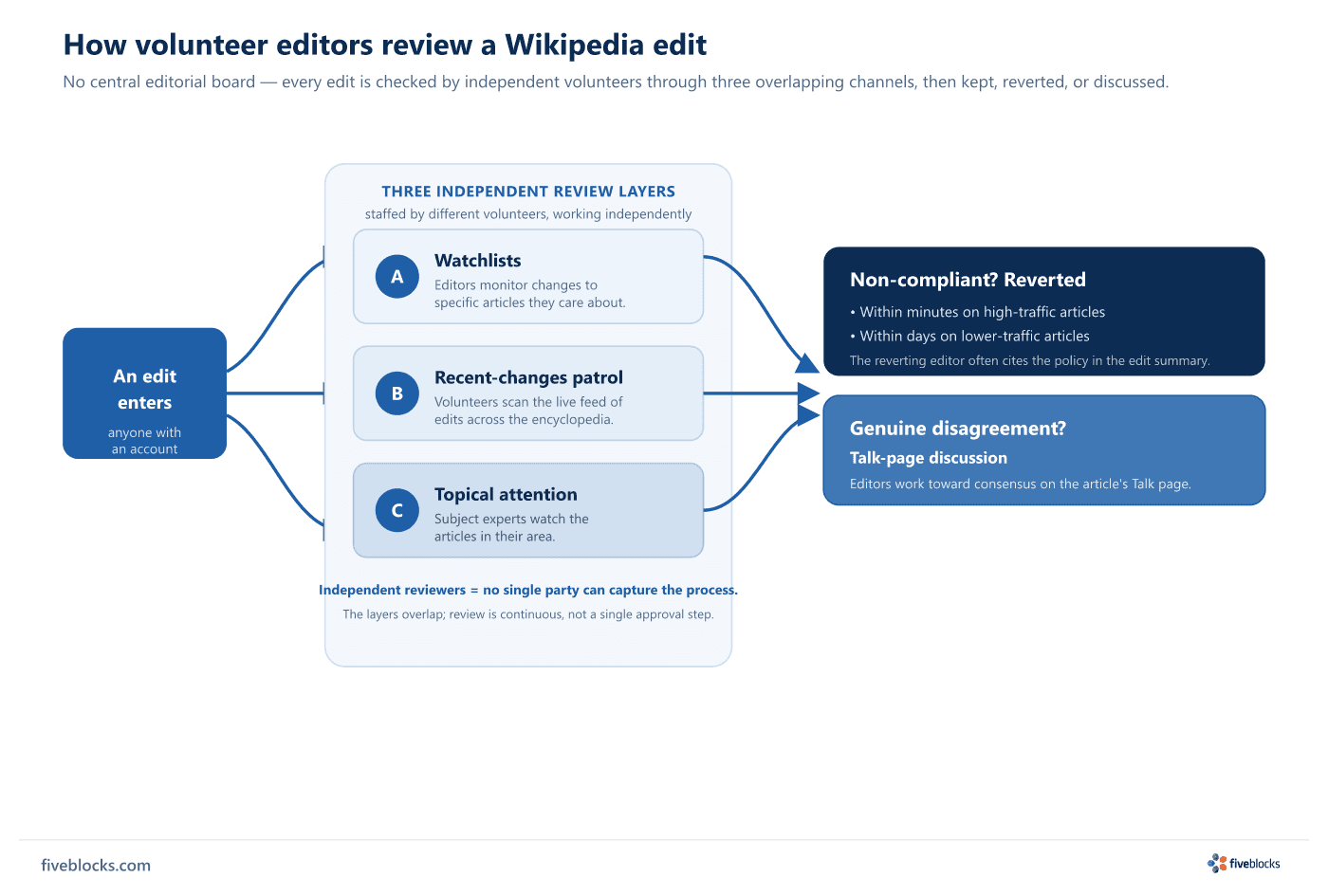
Task: Click 'The reverting editor often cites the policy' line
Action: 1030,360
